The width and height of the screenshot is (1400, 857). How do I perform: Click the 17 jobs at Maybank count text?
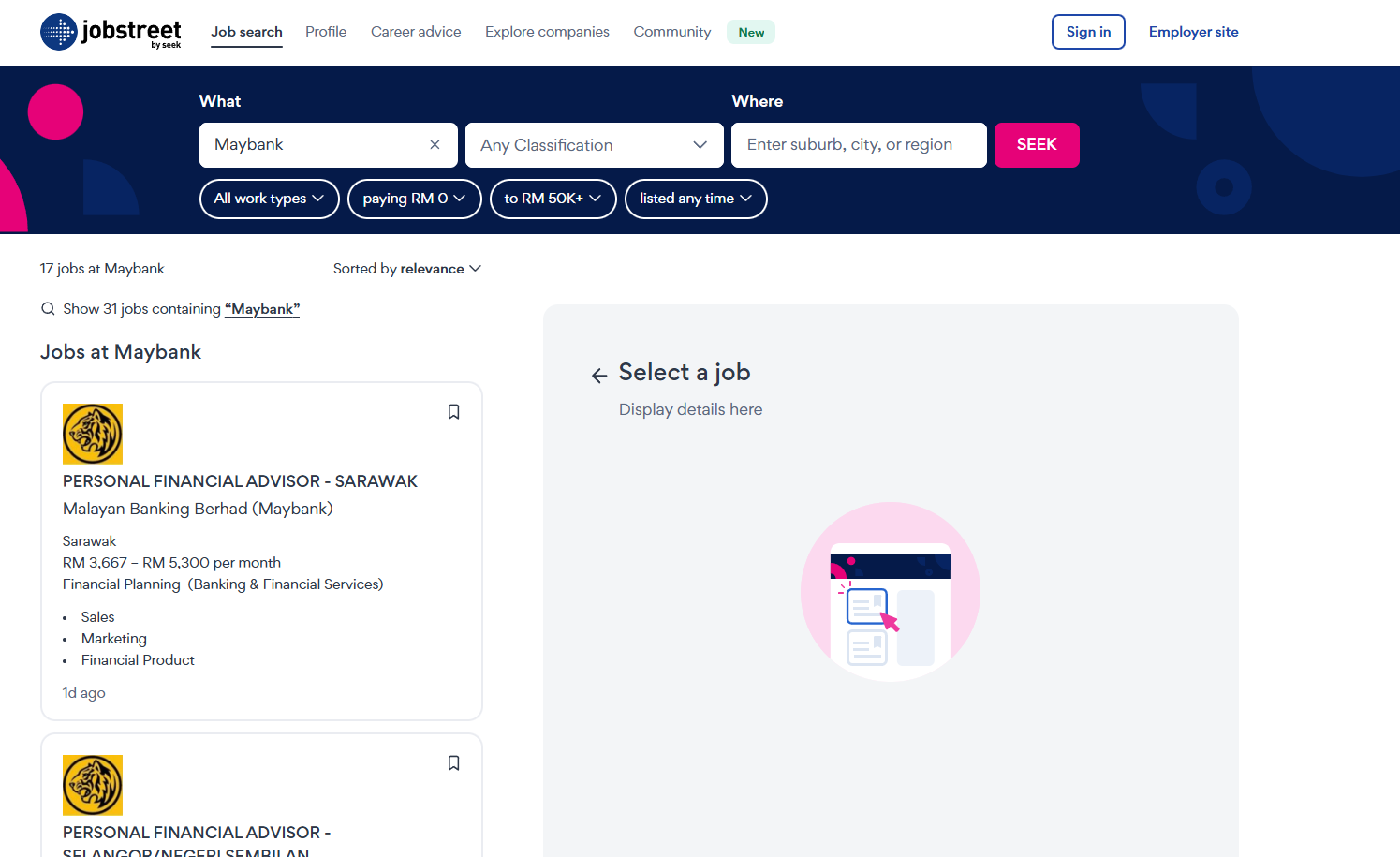click(102, 269)
